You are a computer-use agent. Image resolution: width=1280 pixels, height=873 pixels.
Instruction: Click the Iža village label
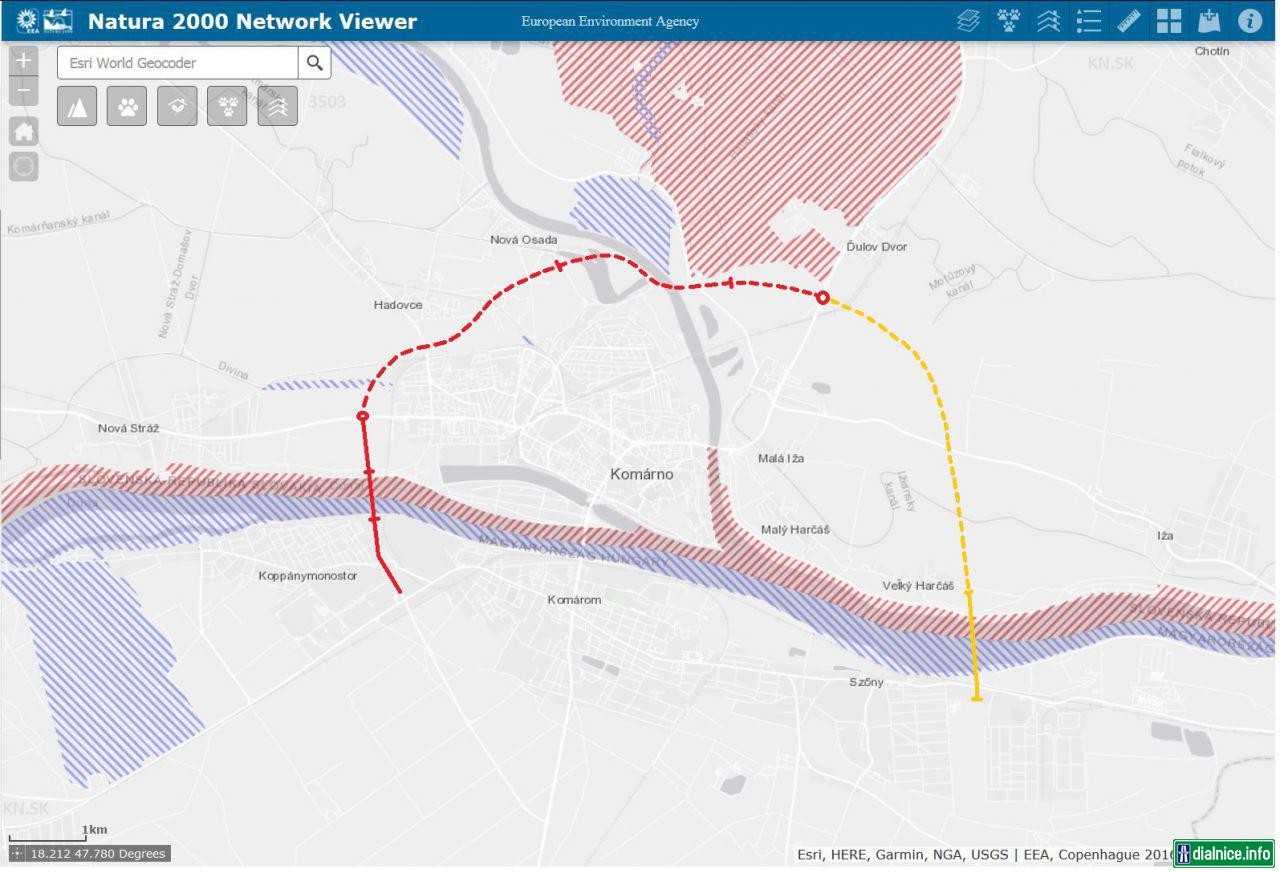[1165, 536]
